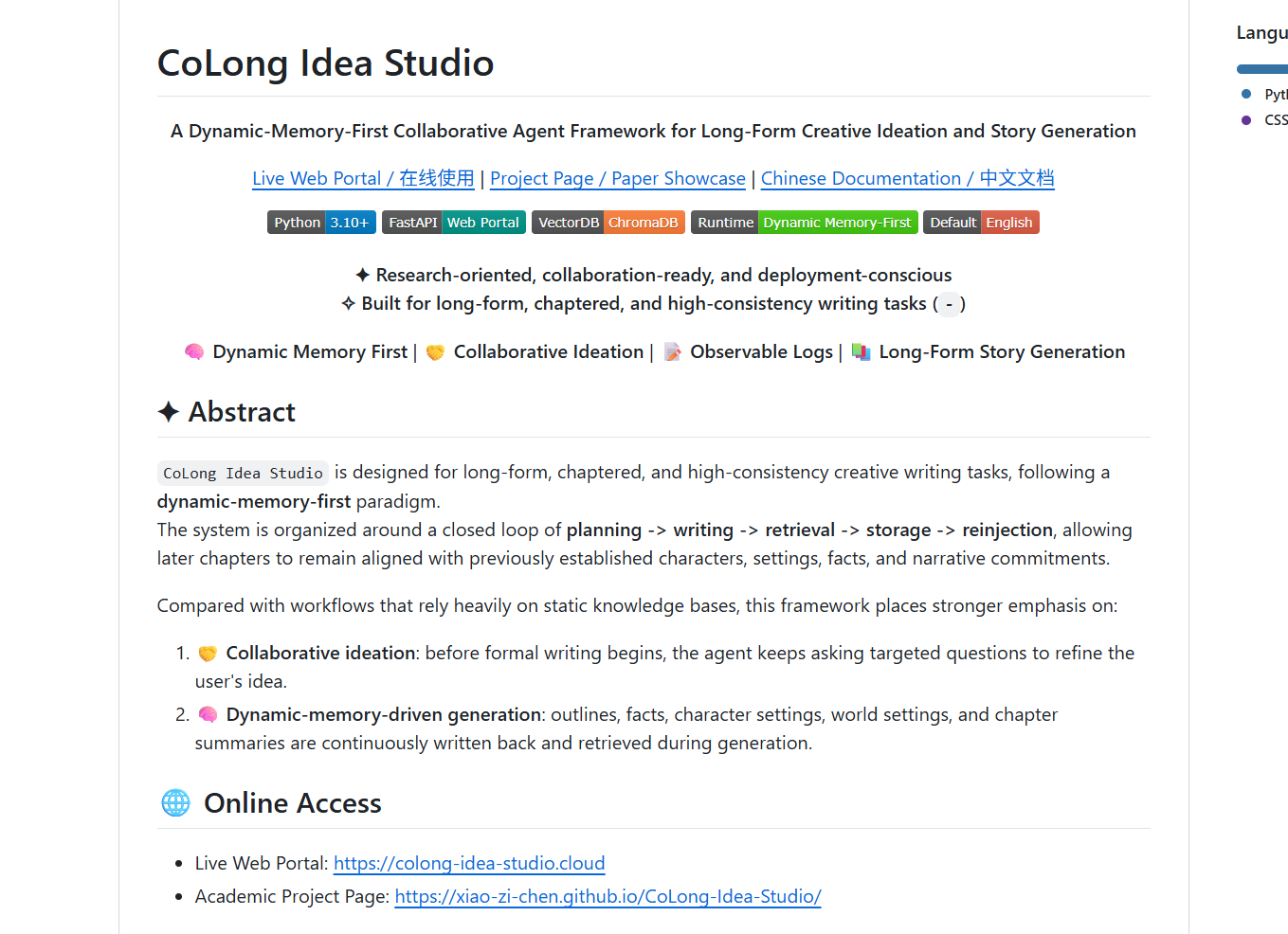1288x934 pixels.
Task: Open the Live Web Portal link
Action: pyautogui.click(x=363, y=178)
